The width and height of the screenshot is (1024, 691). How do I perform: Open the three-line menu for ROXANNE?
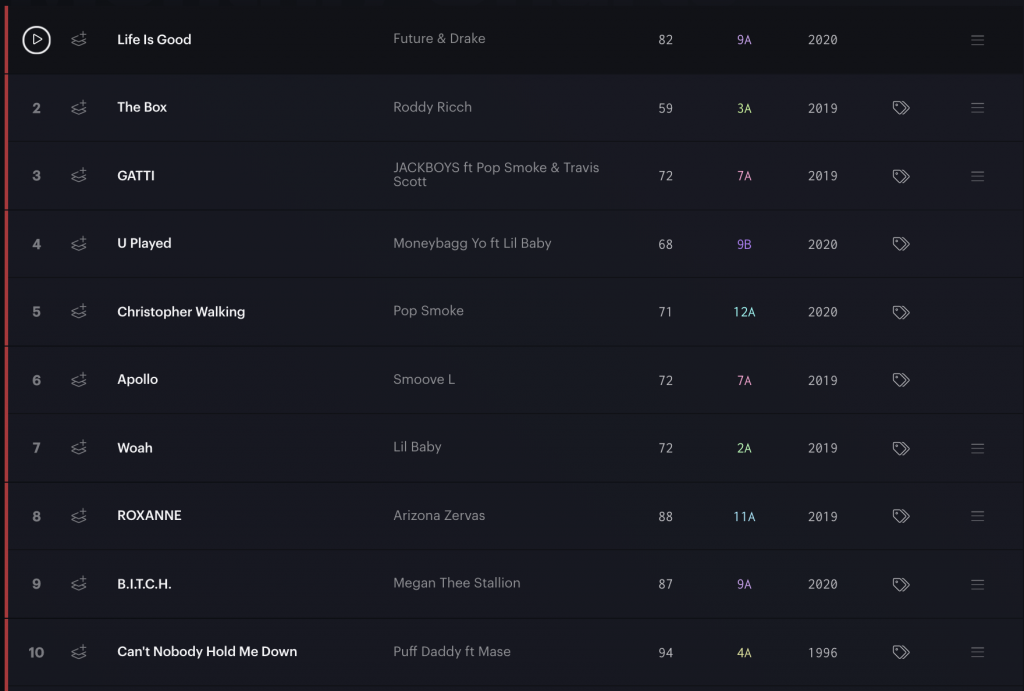[x=978, y=516]
